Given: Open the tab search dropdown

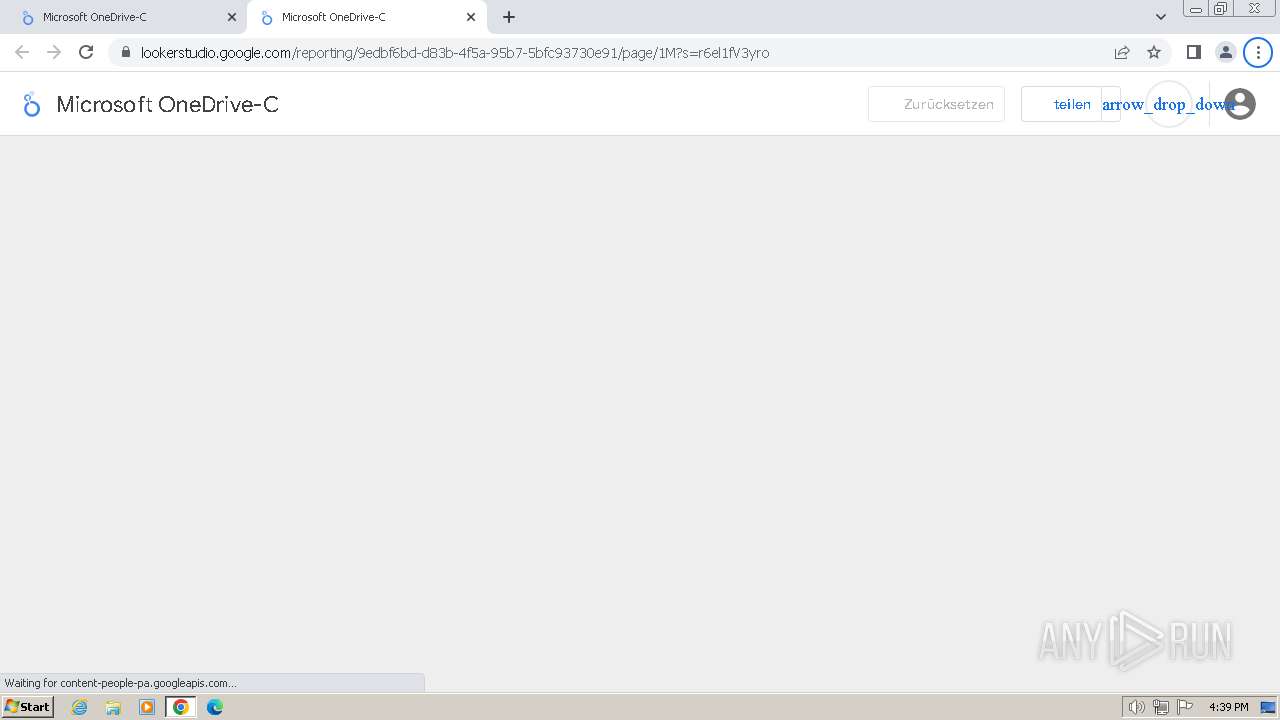Looking at the screenshot, I should coord(1160,17).
